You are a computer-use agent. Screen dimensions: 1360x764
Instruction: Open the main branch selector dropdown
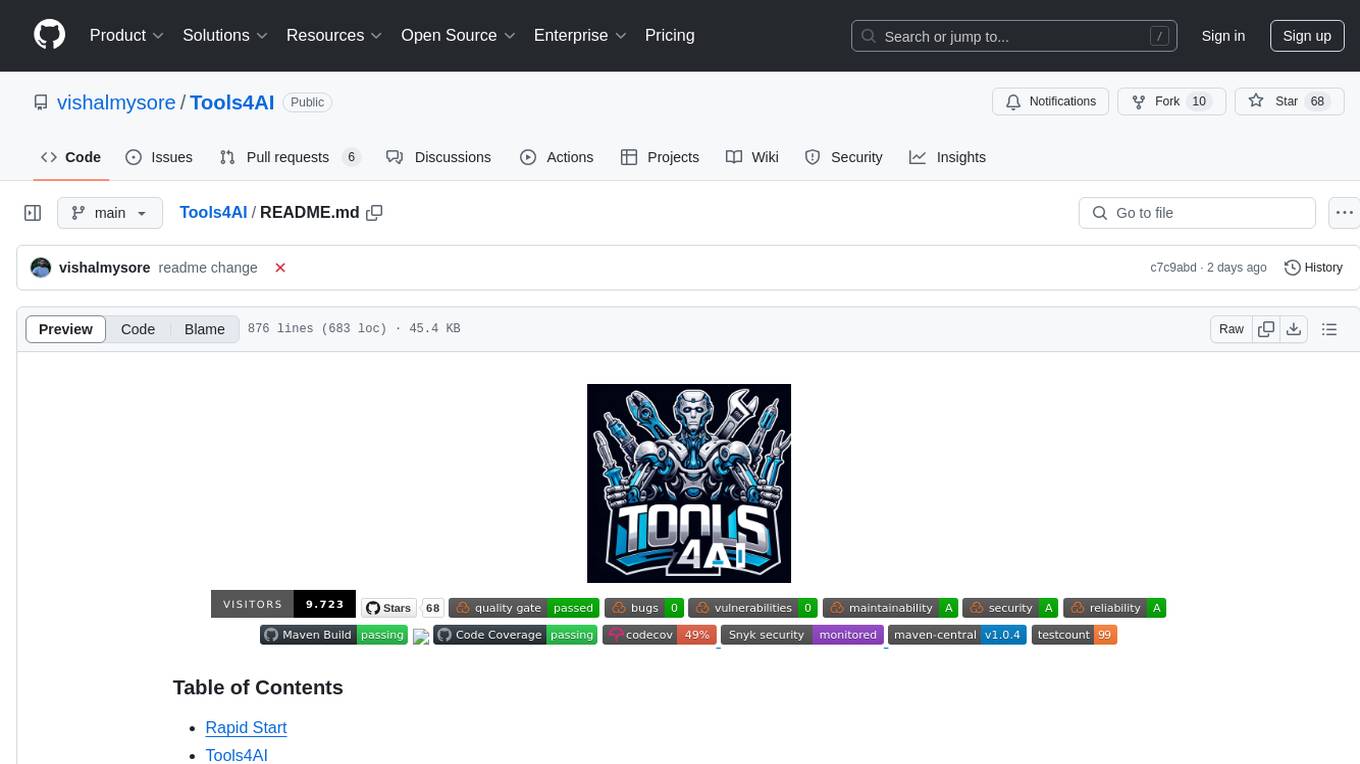click(110, 213)
